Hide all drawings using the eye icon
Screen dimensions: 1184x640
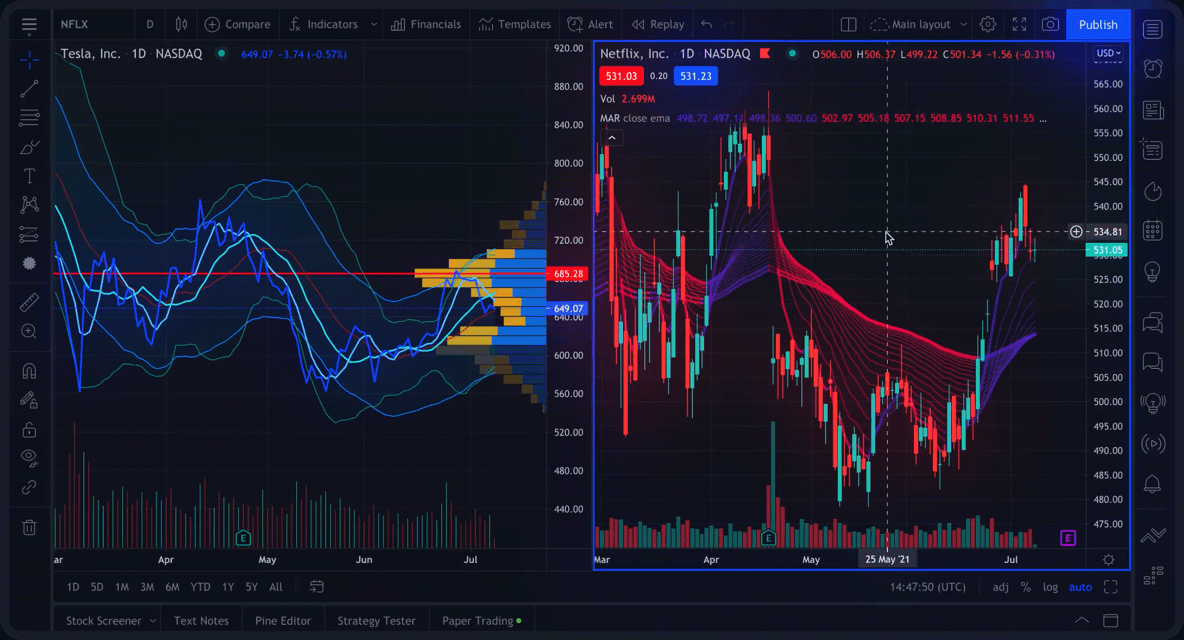(x=29, y=458)
